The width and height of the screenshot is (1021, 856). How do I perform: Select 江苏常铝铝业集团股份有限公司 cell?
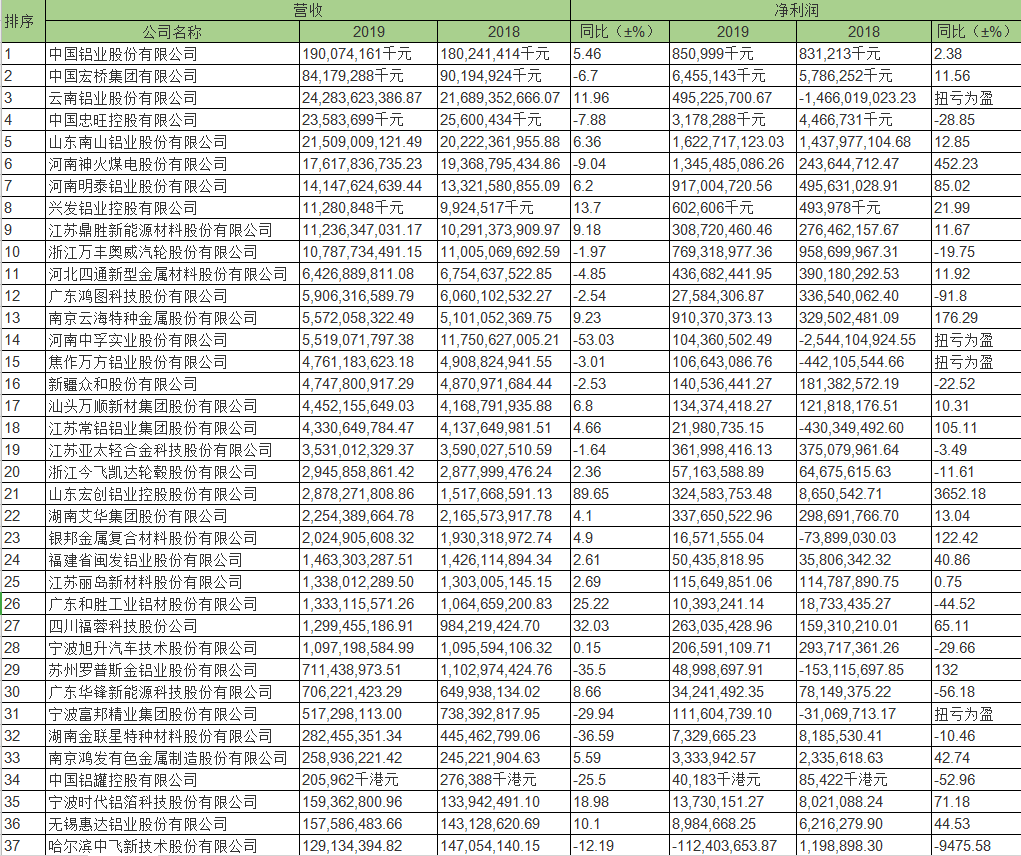[x=173, y=428]
